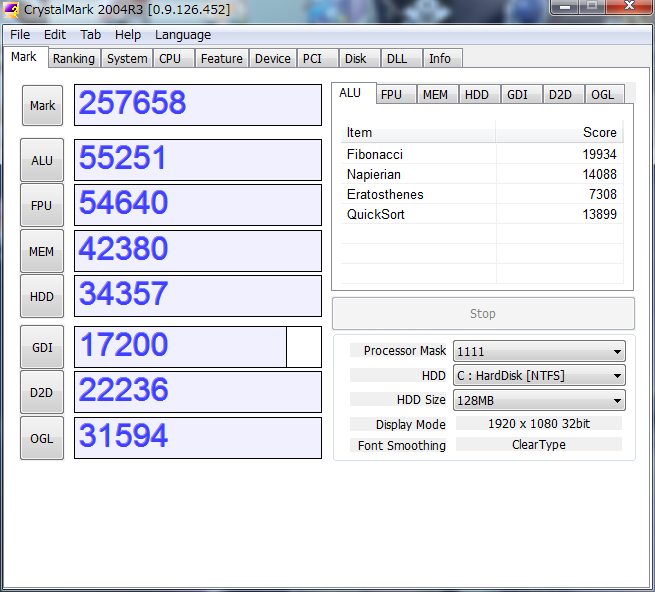Image resolution: width=655 pixels, height=592 pixels.
Task: Switch to the System tab
Action: [x=127, y=59]
